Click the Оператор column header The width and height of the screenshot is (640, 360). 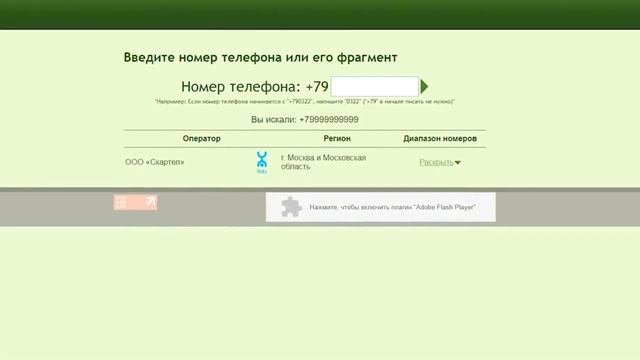click(x=202, y=138)
